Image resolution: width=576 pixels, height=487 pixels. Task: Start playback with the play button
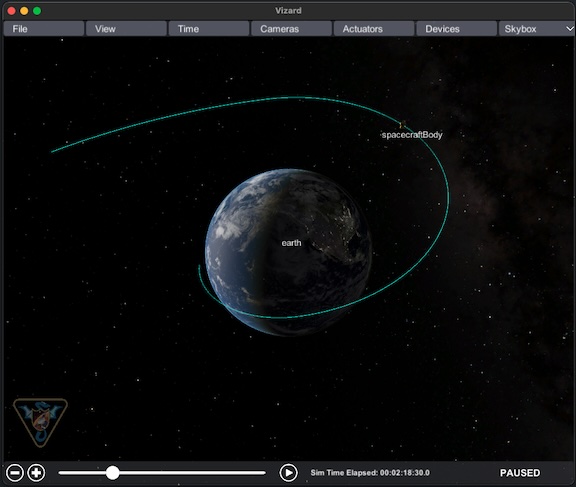(x=288, y=473)
